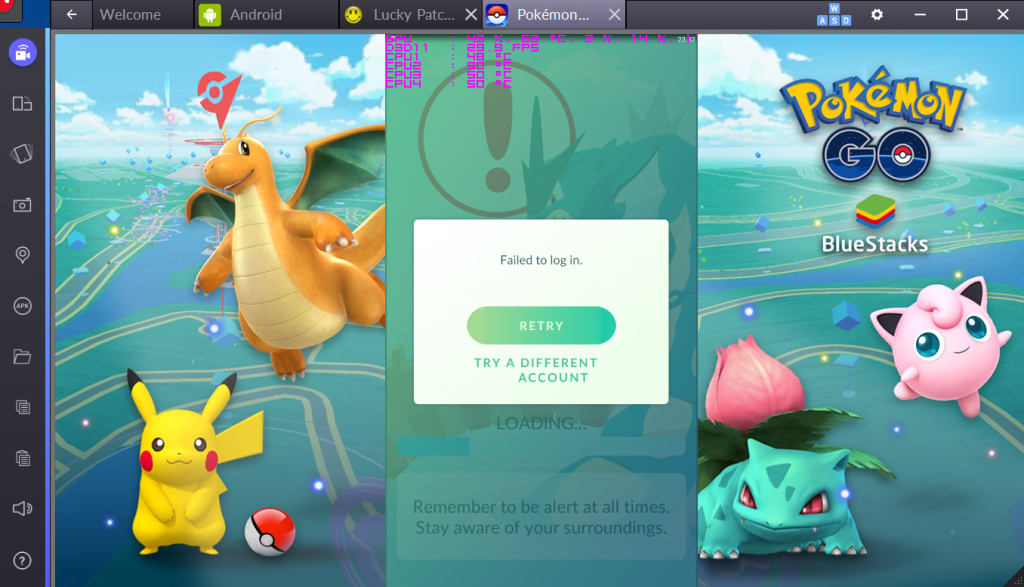Maximize the BlueStacks window

click(x=961, y=14)
